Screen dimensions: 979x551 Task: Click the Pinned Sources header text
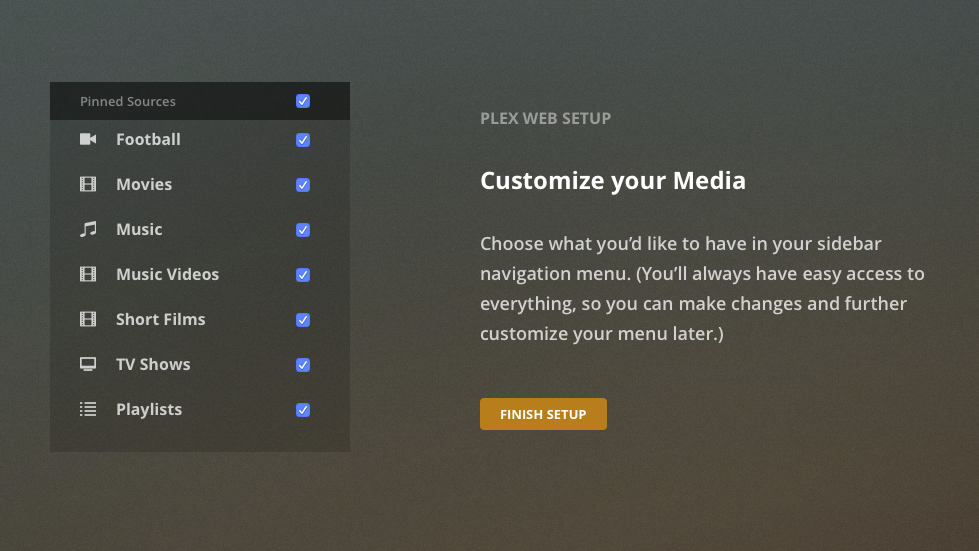127,101
